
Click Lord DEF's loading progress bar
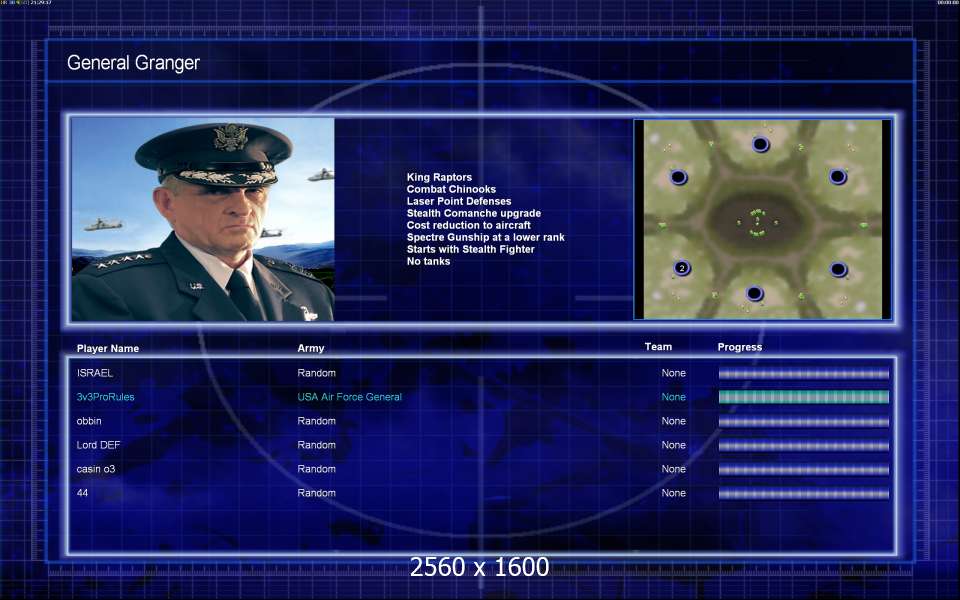click(803, 446)
